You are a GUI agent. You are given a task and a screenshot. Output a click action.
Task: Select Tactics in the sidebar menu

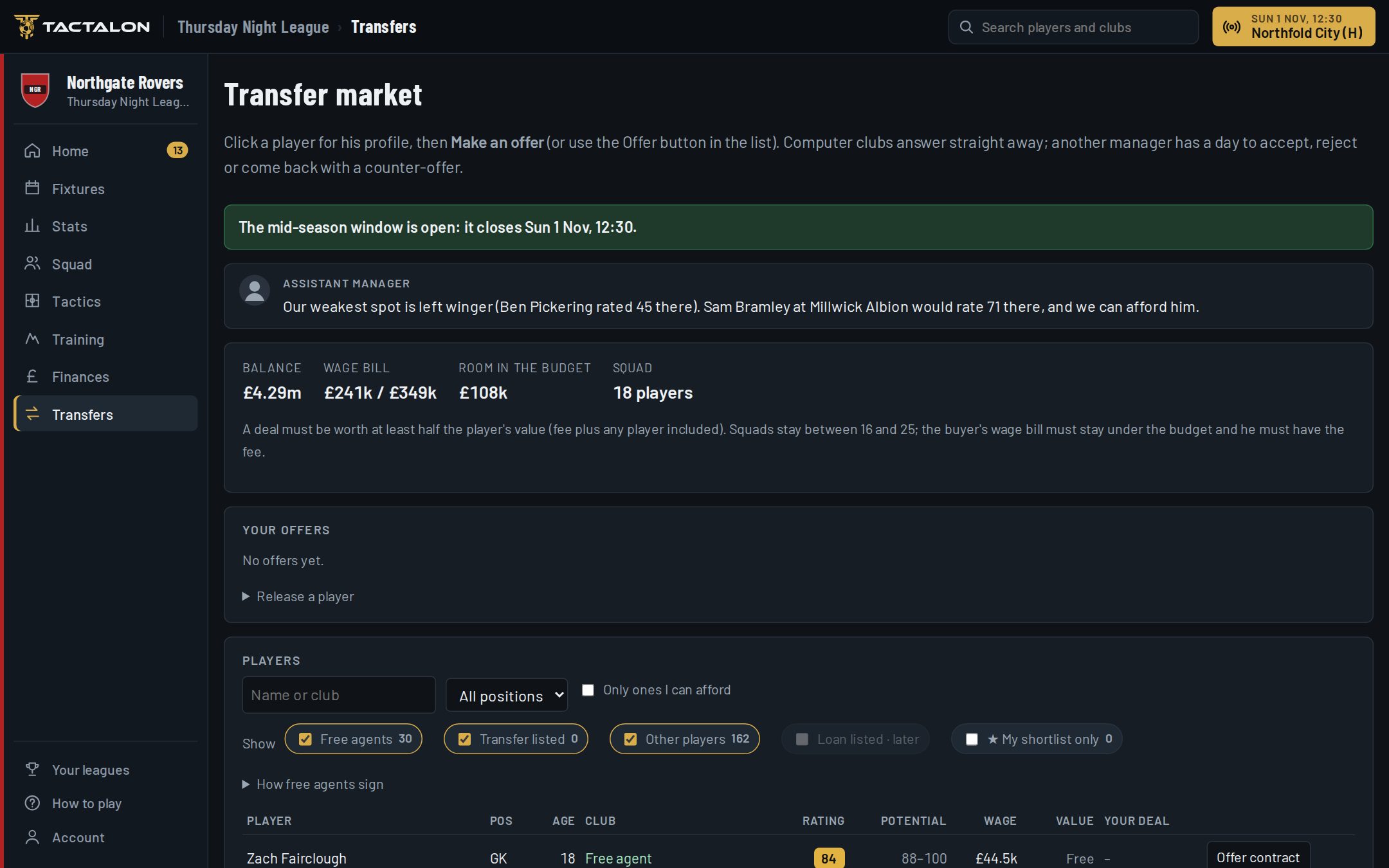click(105, 302)
